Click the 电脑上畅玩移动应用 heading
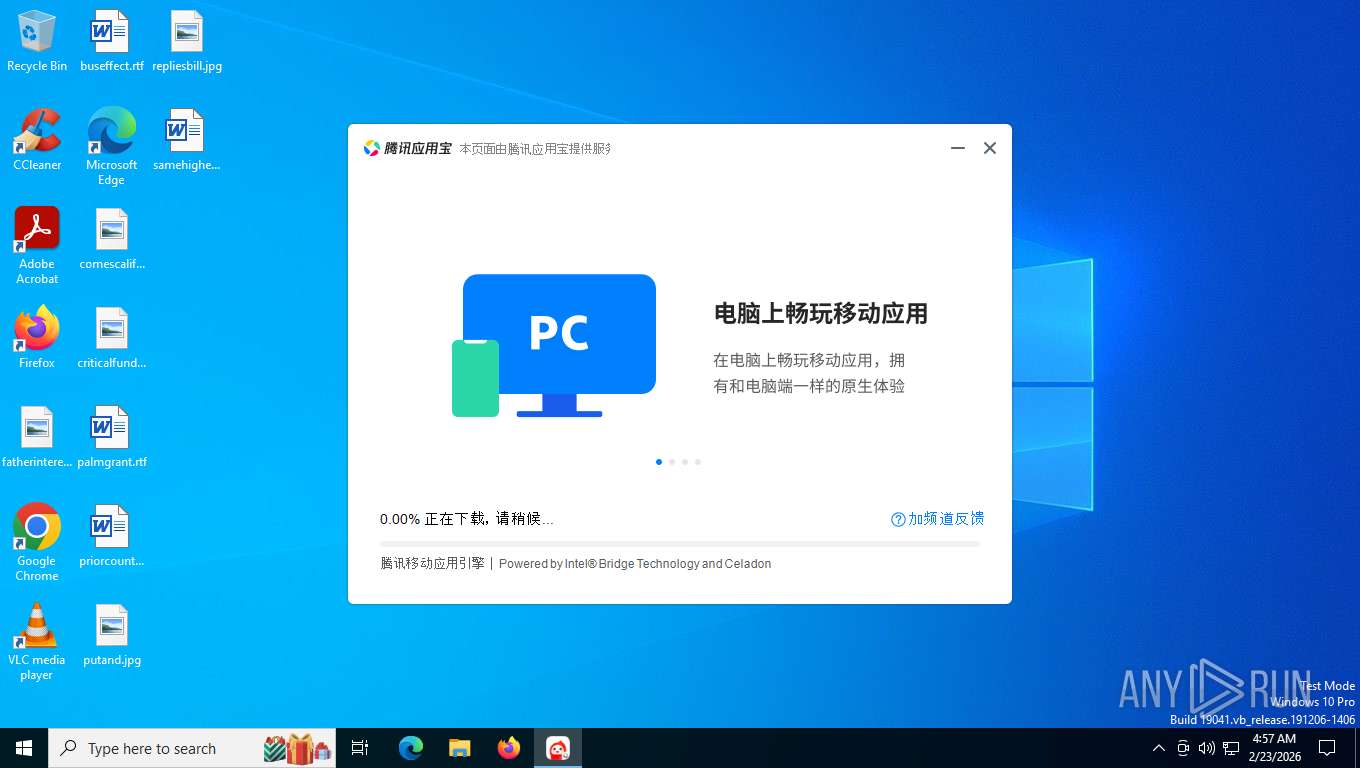 (821, 314)
